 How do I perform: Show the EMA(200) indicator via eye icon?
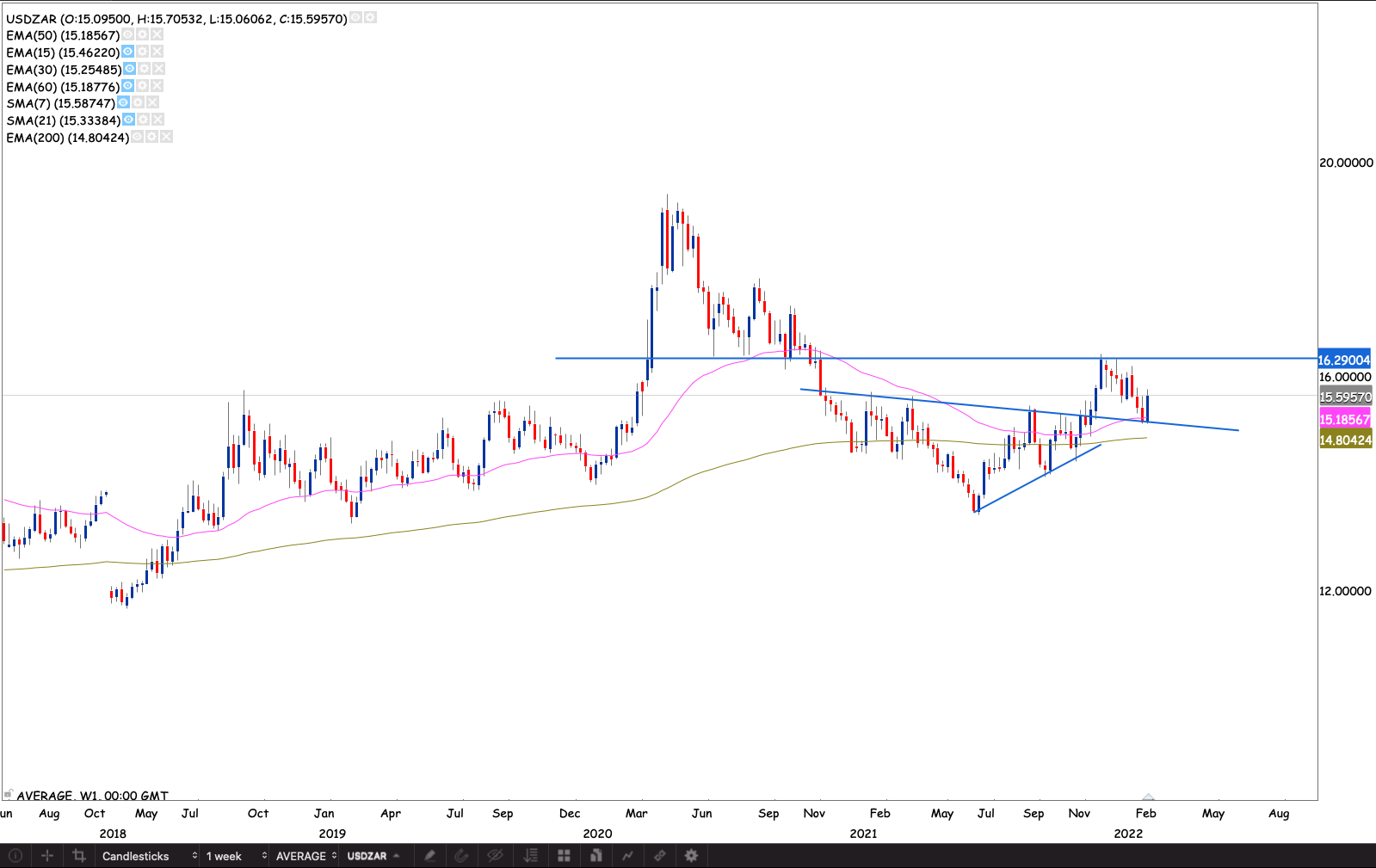[x=137, y=138]
